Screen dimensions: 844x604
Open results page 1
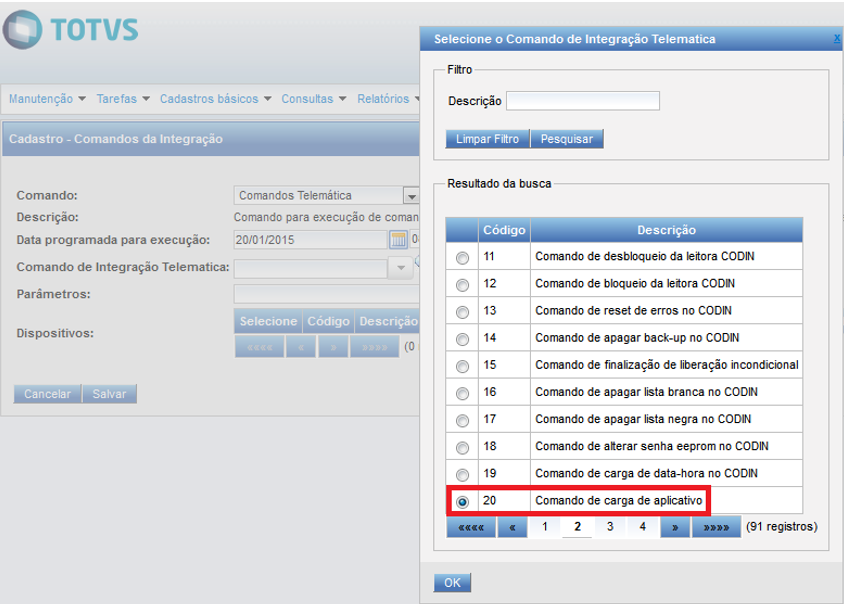pos(545,526)
